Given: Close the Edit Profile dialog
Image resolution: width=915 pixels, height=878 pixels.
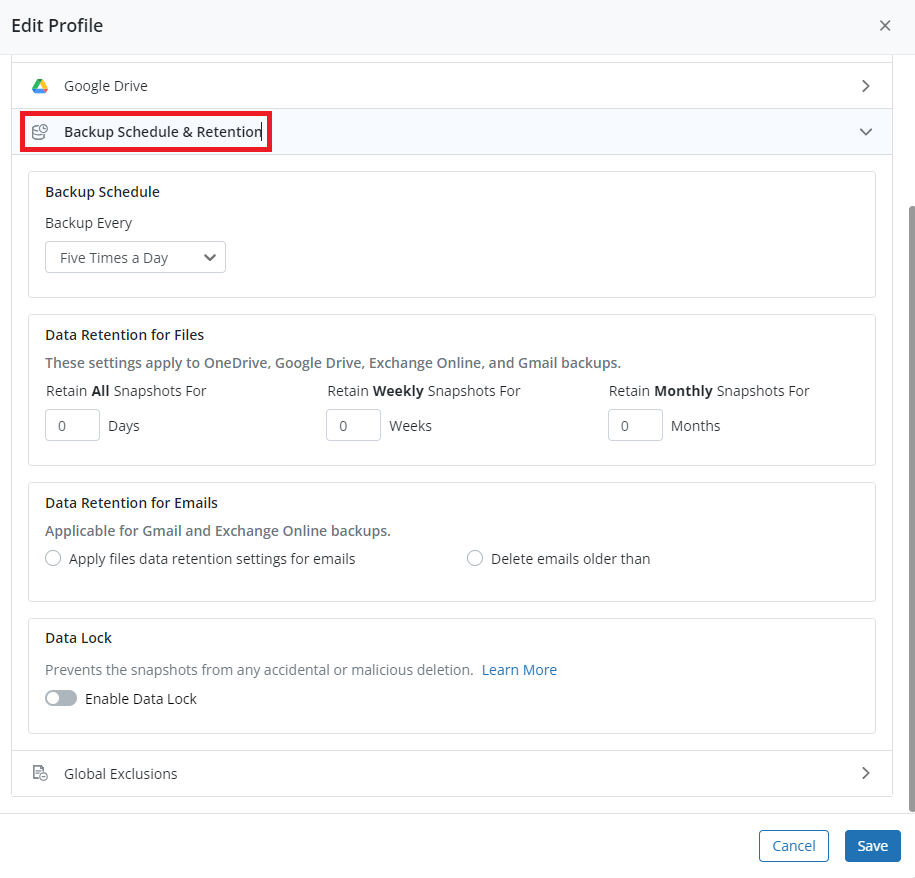Looking at the screenshot, I should coord(885,26).
